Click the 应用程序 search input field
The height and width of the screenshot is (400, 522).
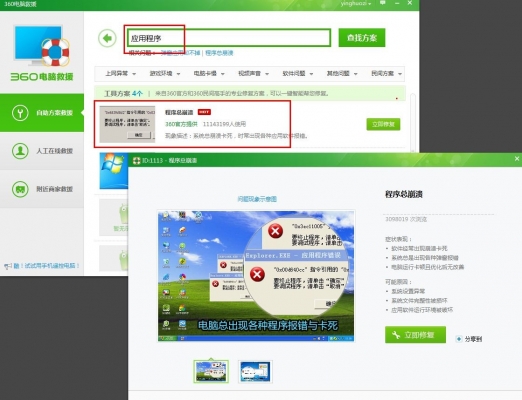coord(229,38)
